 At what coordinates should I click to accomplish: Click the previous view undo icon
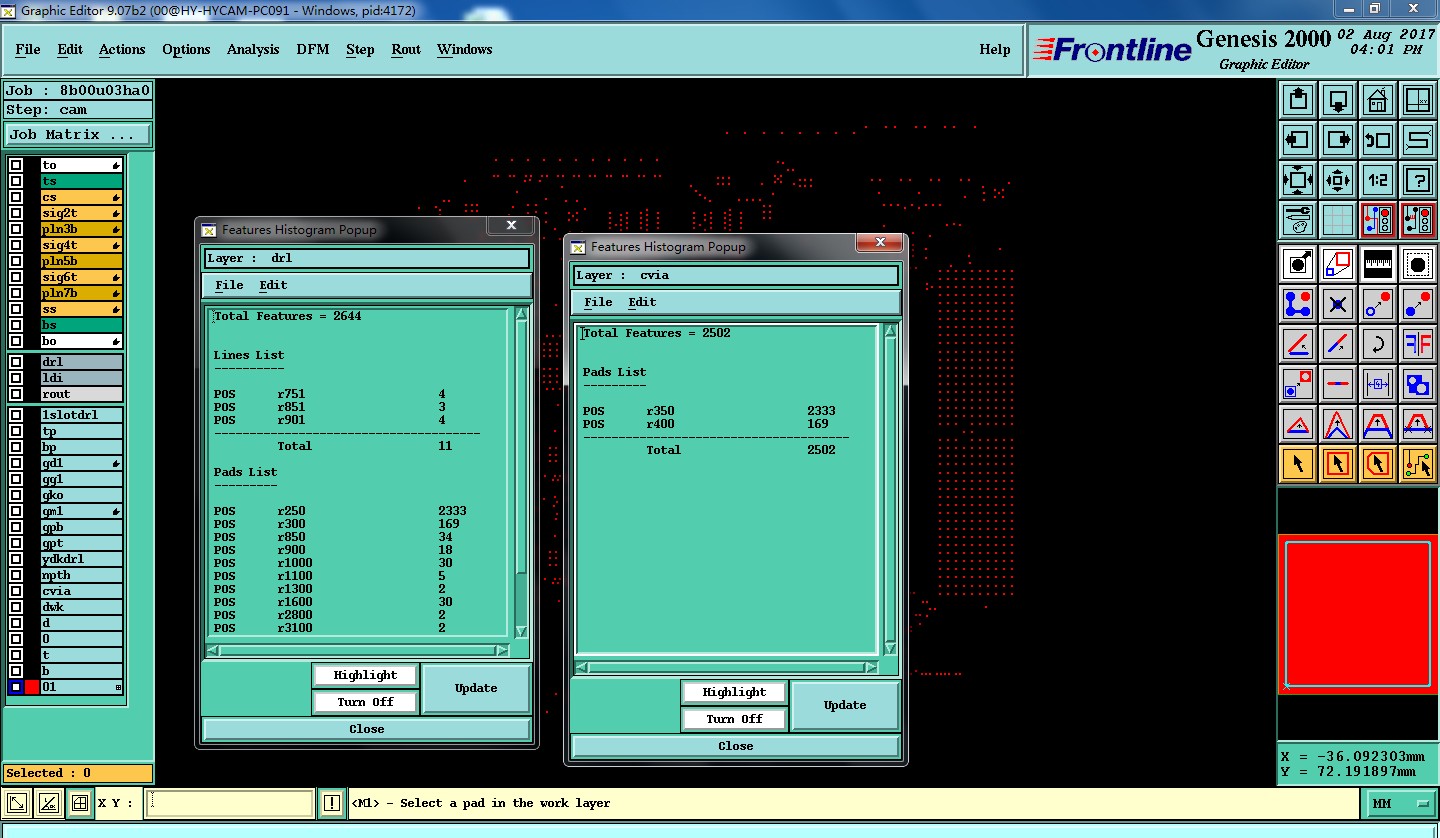click(x=1377, y=140)
